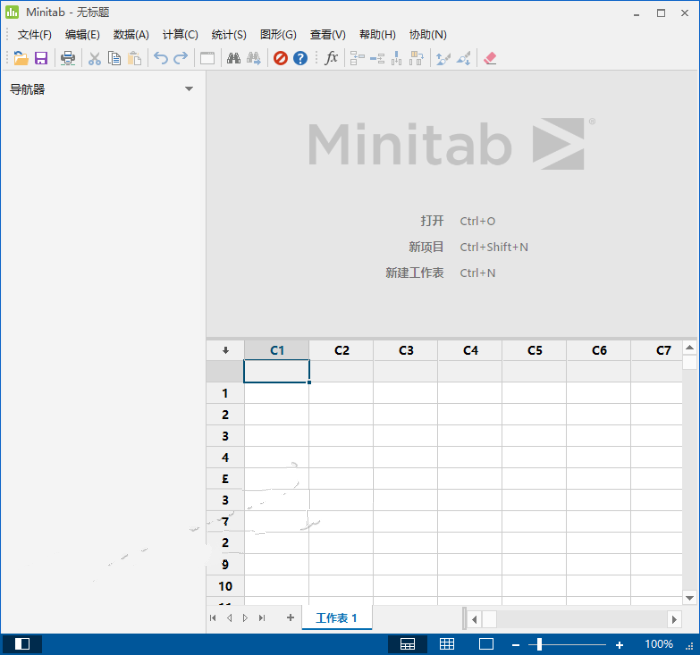
Task: Open the 编辑(E) menu
Action: point(82,34)
